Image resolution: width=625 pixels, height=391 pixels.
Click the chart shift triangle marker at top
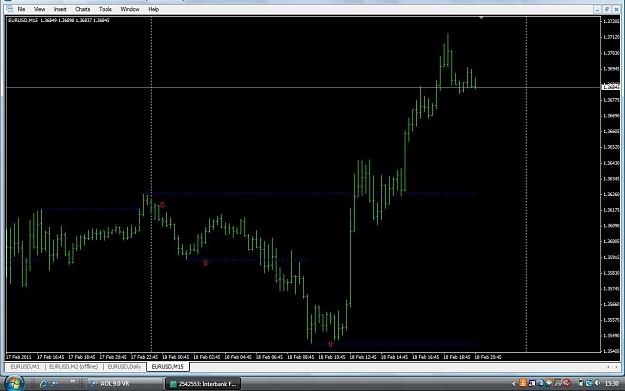[x=481, y=18]
